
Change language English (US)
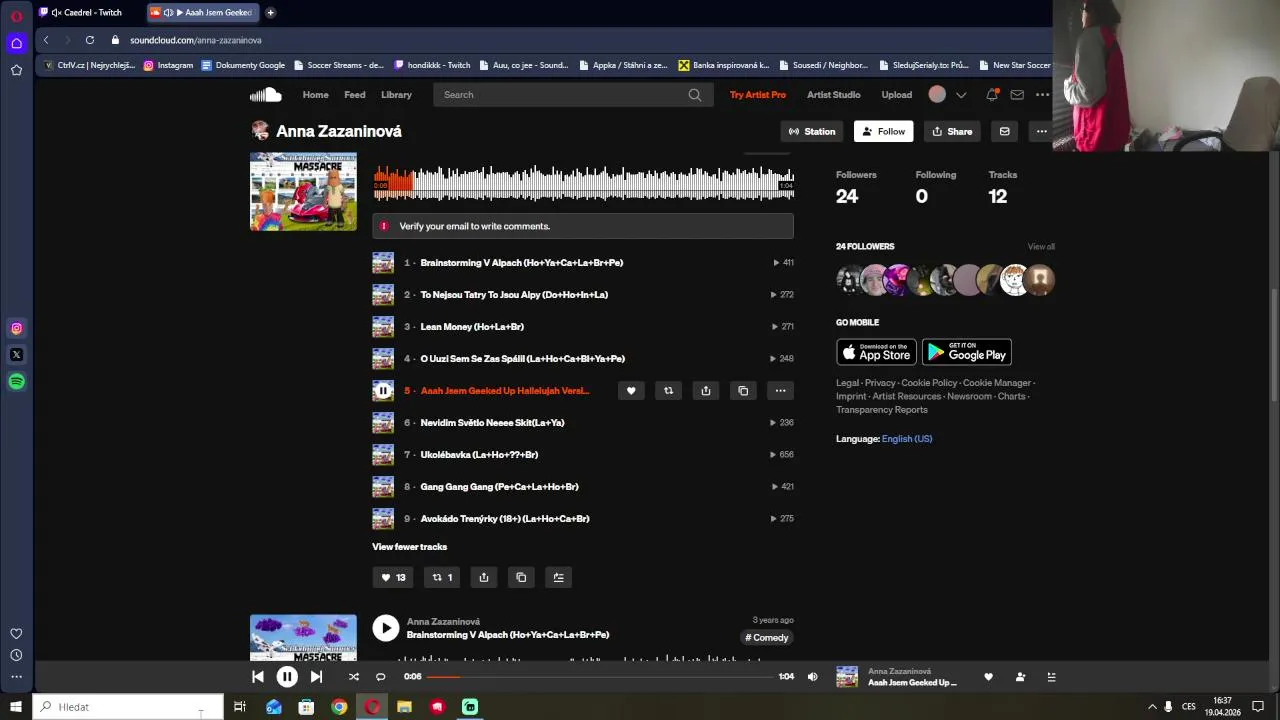click(x=907, y=439)
